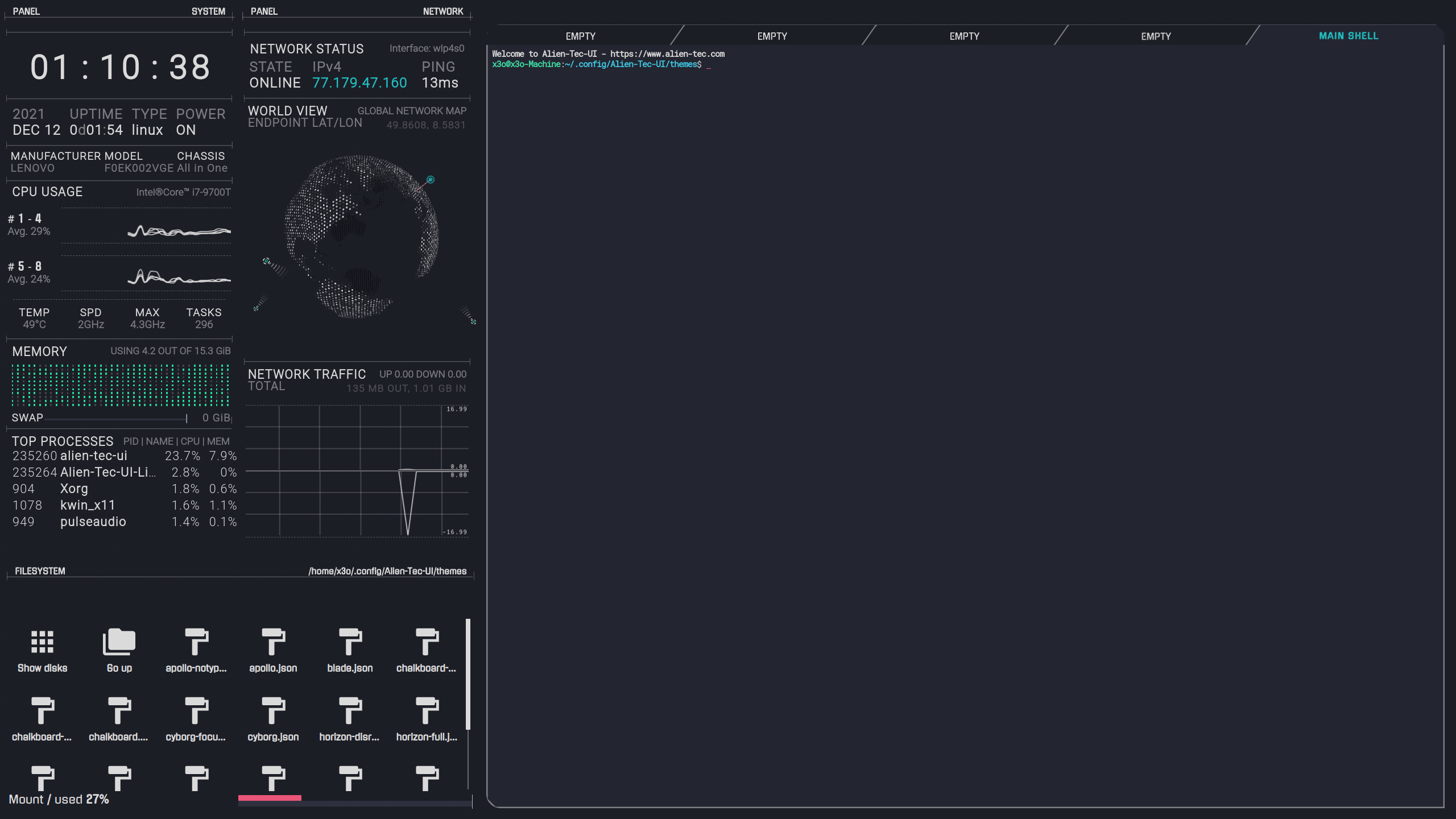Select the fourth EMPTY terminal tab
The height and width of the screenshot is (819, 1456).
click(x=1156, y=36)
